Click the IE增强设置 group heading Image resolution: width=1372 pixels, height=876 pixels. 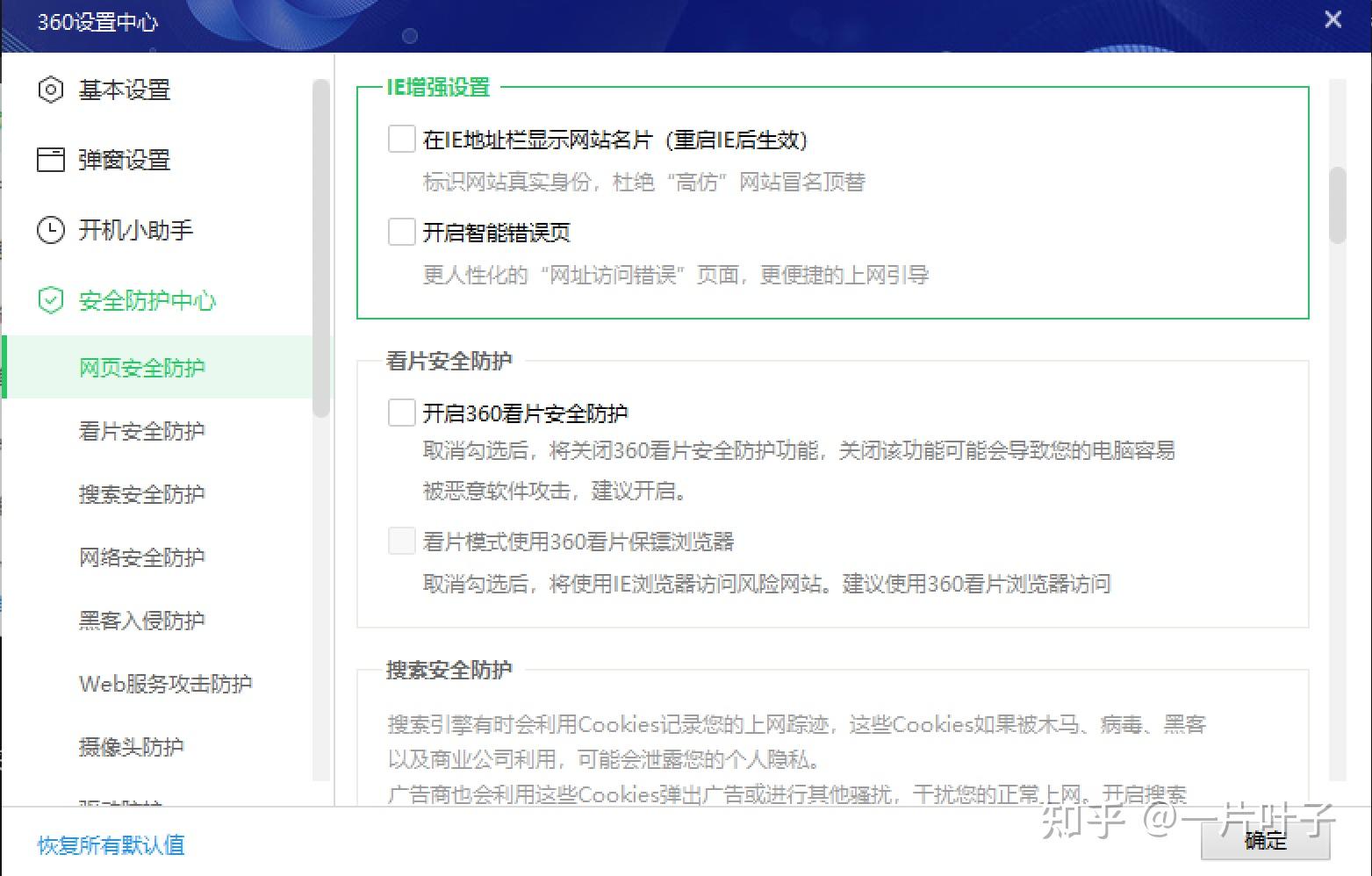pos(438,87)
